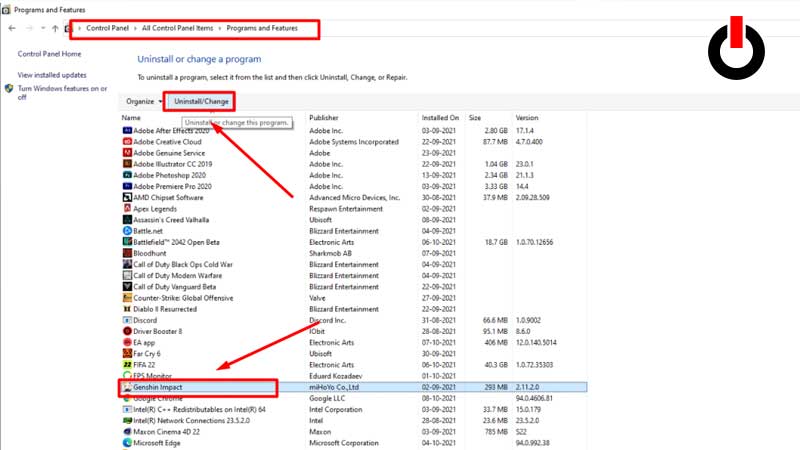
Task: Click the Discord program icon
Action: click(127, 320)
